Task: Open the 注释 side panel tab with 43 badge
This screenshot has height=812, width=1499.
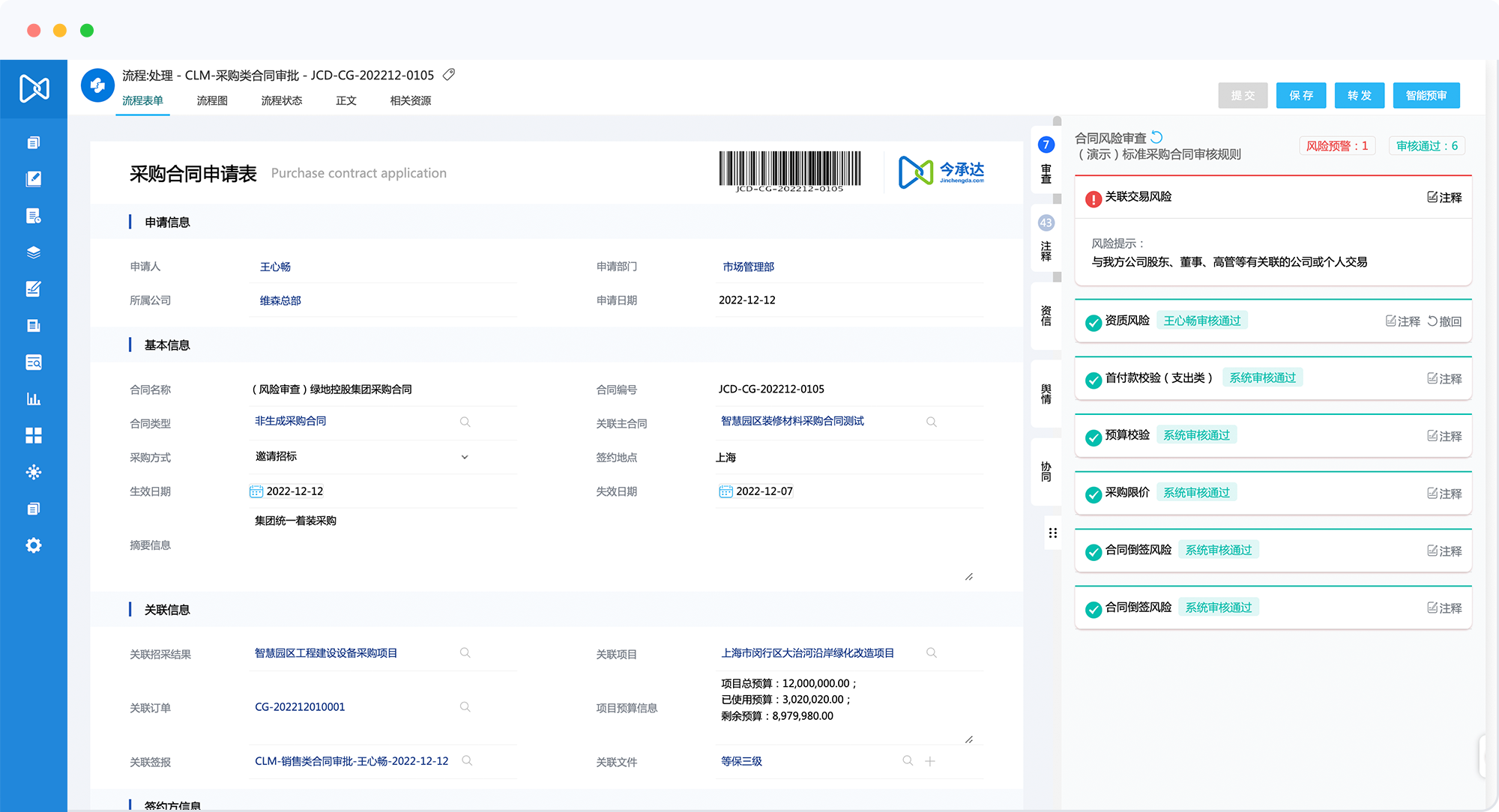Action: point(1046,240)
